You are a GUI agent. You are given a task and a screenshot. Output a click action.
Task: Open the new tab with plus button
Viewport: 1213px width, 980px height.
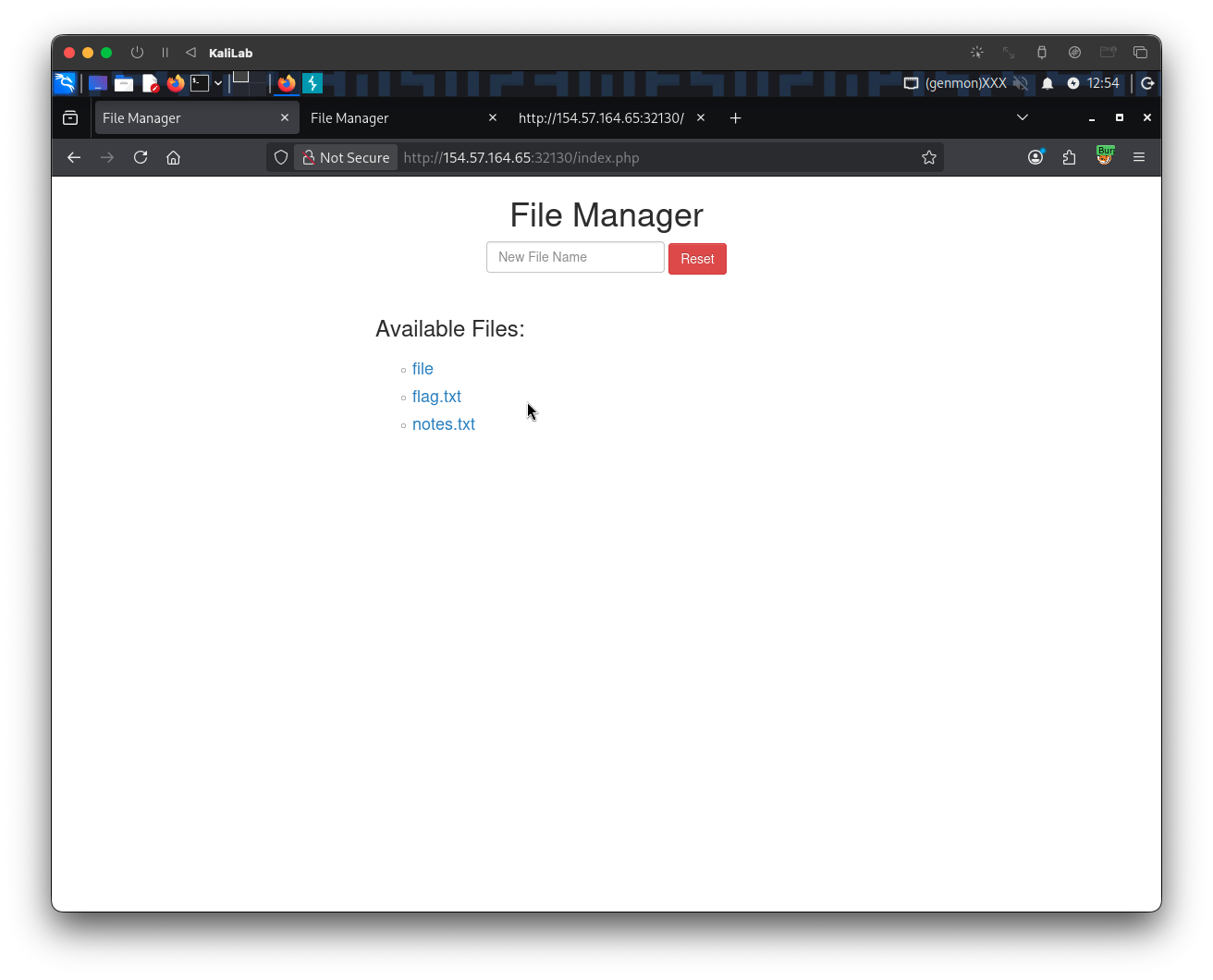click(735, 117)
